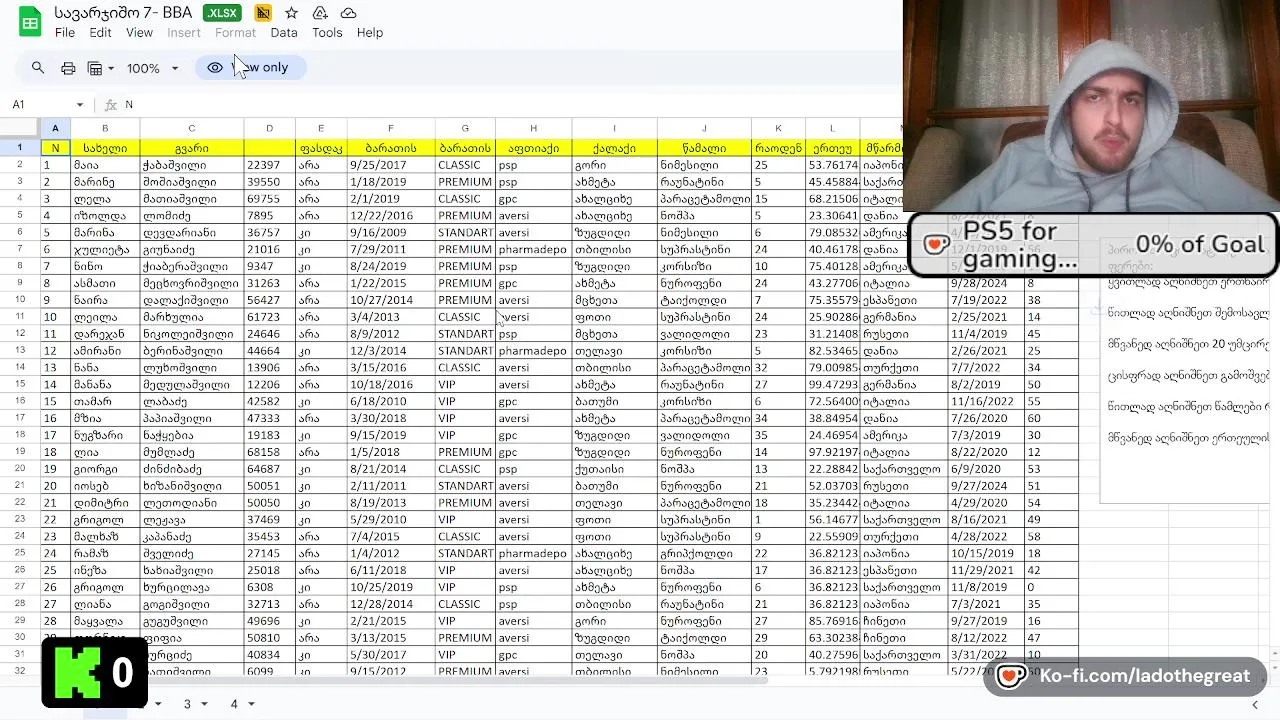Click cell 99.47293 in column L
The width and height of the screenshot is (1280, 720).
pos(832,385)
